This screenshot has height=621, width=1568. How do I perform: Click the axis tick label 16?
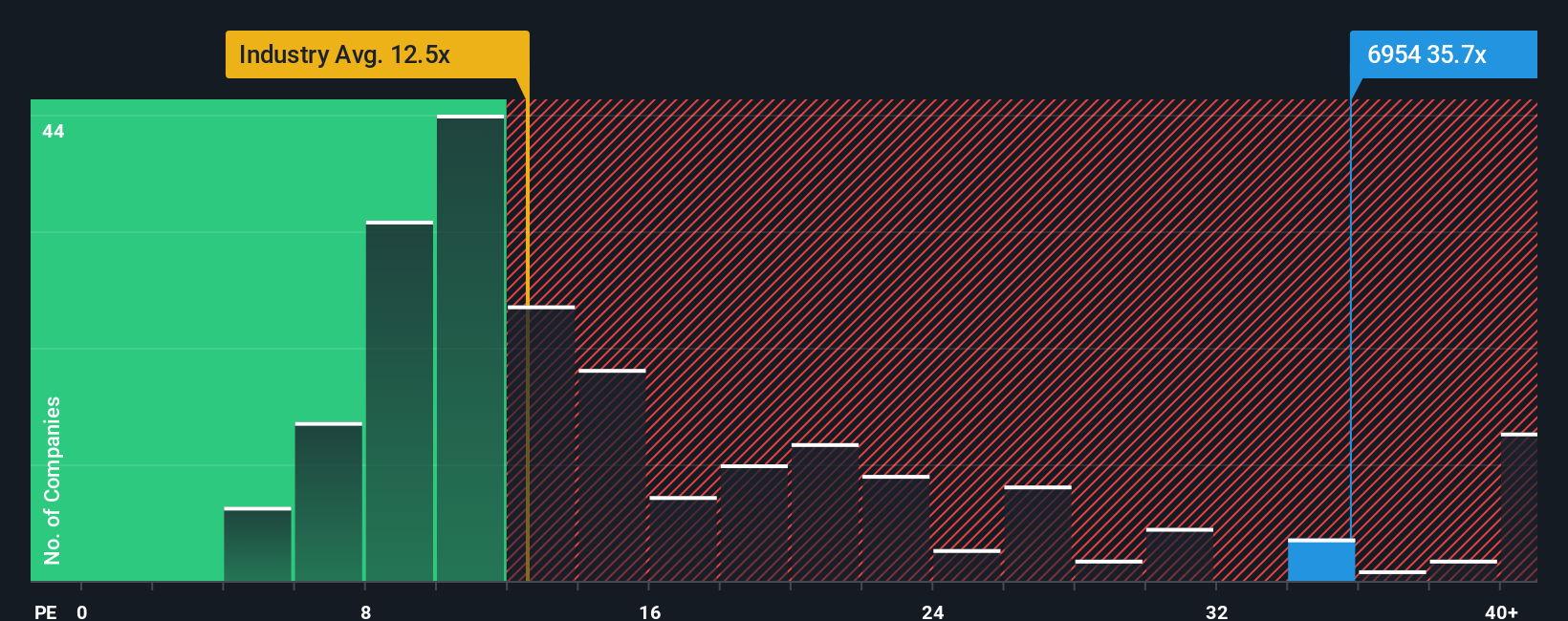pyautogui.click(x=649, y=611)
